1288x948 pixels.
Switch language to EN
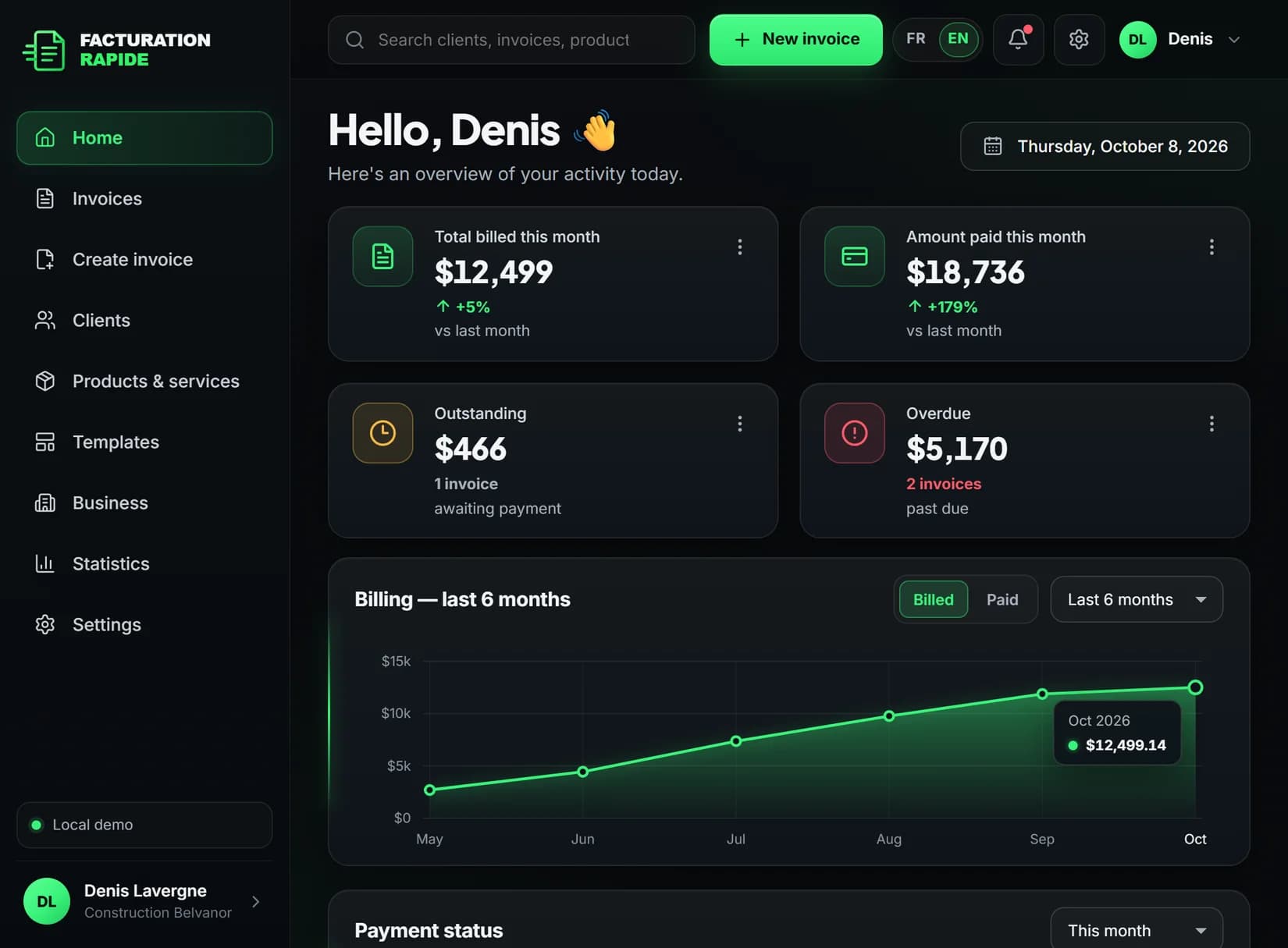tap(958, 39)
